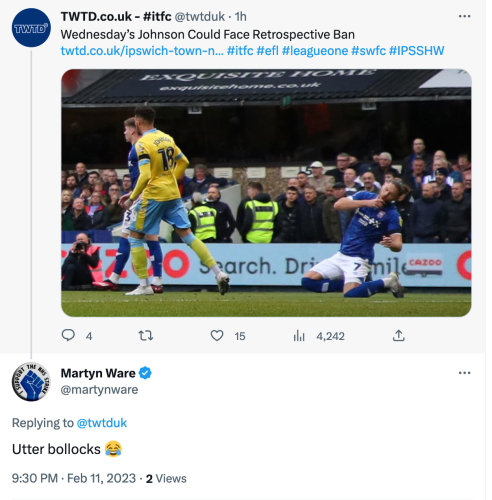This screenshot has width=492, height=500.
Task: Open the TWTD round profile avatar
Action: (31, 28)
